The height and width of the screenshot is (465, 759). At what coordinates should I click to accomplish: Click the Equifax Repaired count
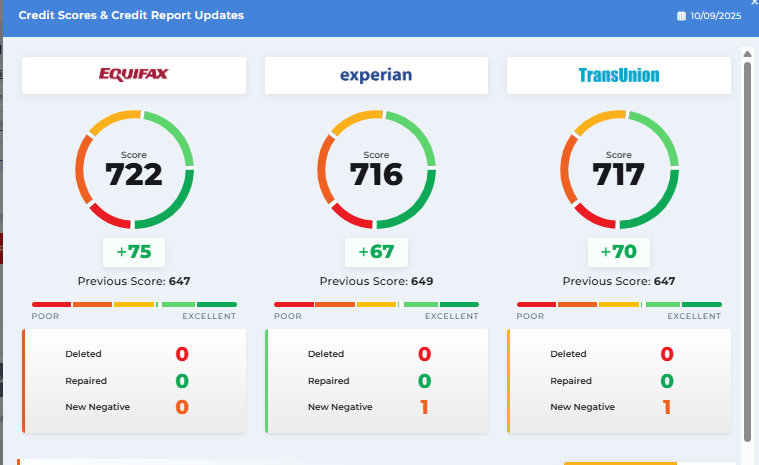[x=182, y=381]
